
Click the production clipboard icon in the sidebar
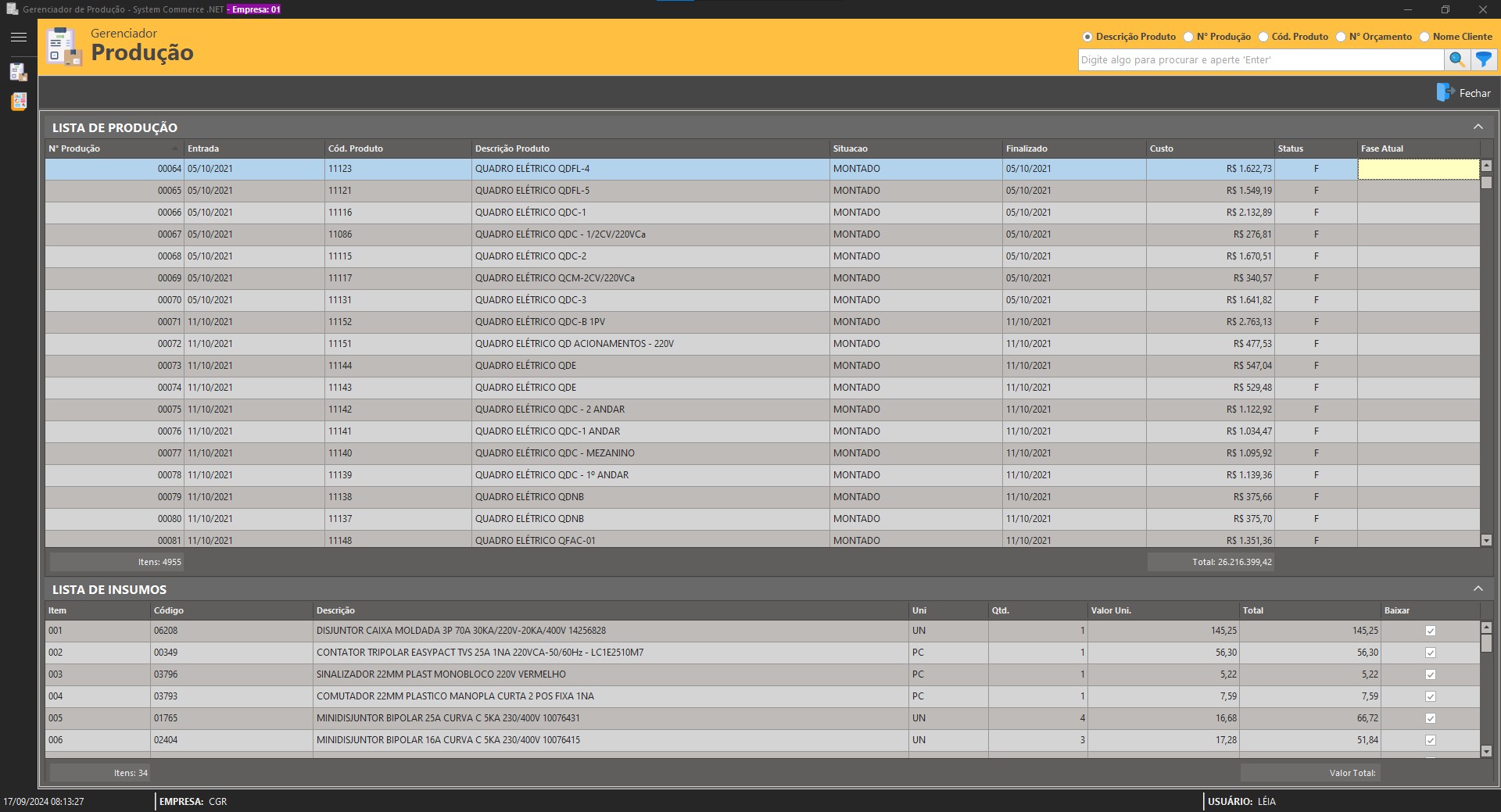pos(19,72)
